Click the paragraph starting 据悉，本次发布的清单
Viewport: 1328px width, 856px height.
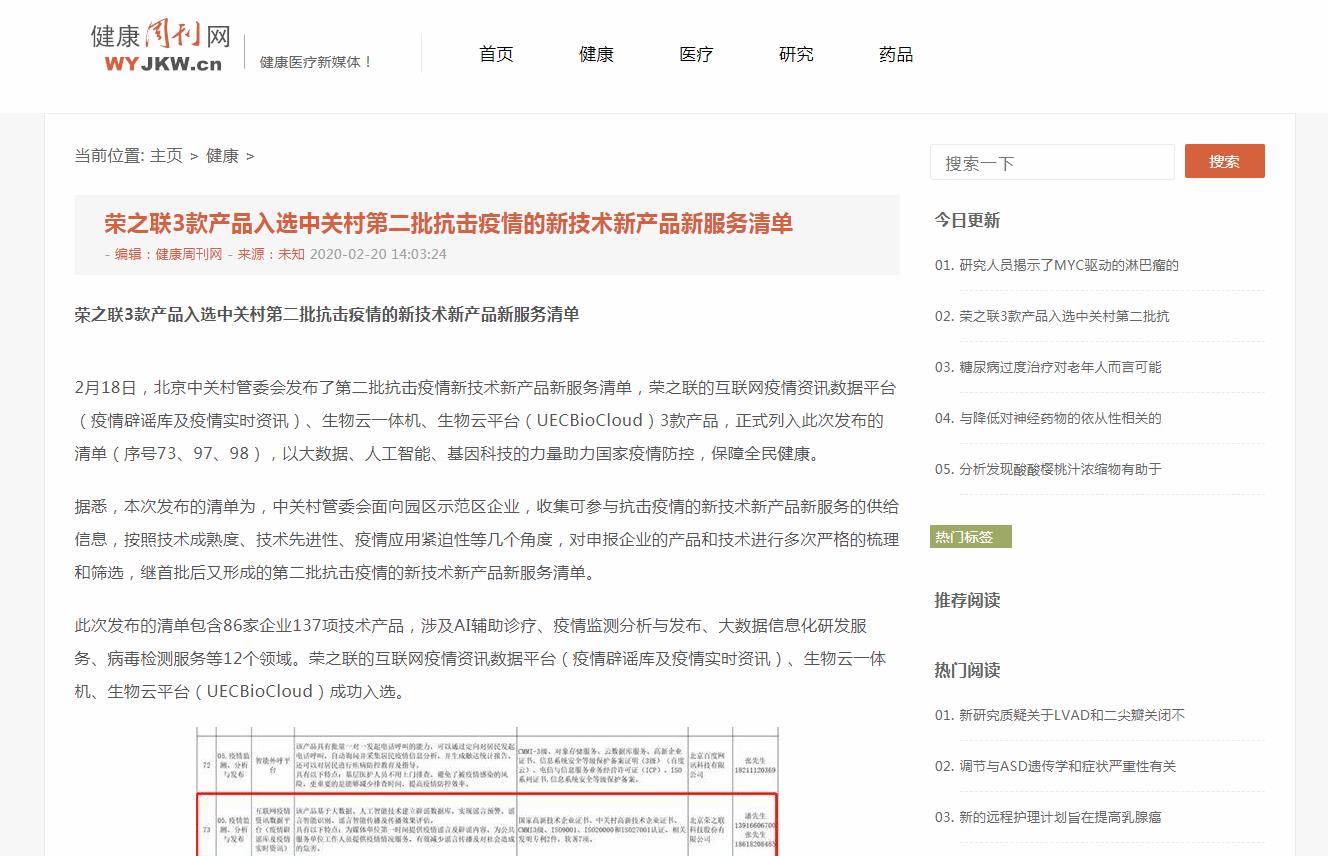click(x=486, y=539)
